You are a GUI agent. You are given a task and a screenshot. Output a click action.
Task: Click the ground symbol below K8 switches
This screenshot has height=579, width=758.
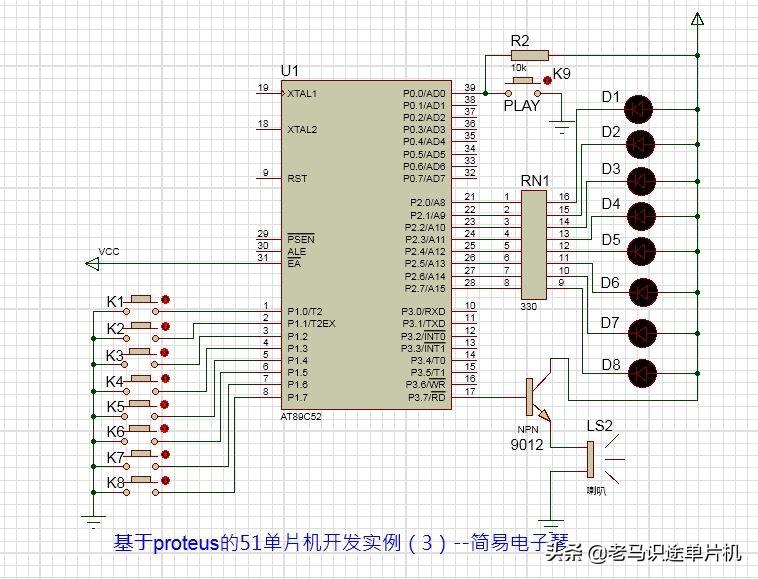pos(93,522)
